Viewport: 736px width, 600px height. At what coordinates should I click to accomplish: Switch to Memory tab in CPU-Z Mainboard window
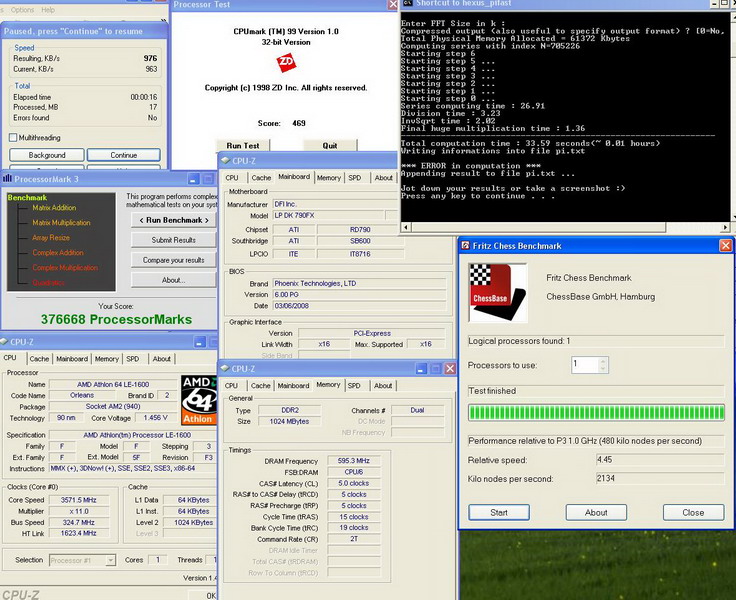coord(329,178)
